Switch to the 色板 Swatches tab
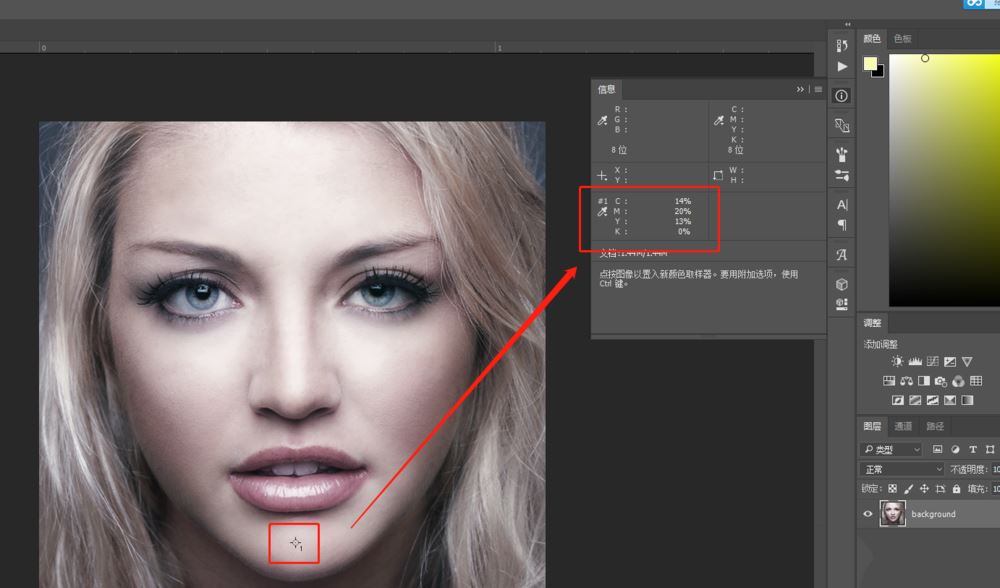This screenshot has height=588, width=1000. coord(902,39)
